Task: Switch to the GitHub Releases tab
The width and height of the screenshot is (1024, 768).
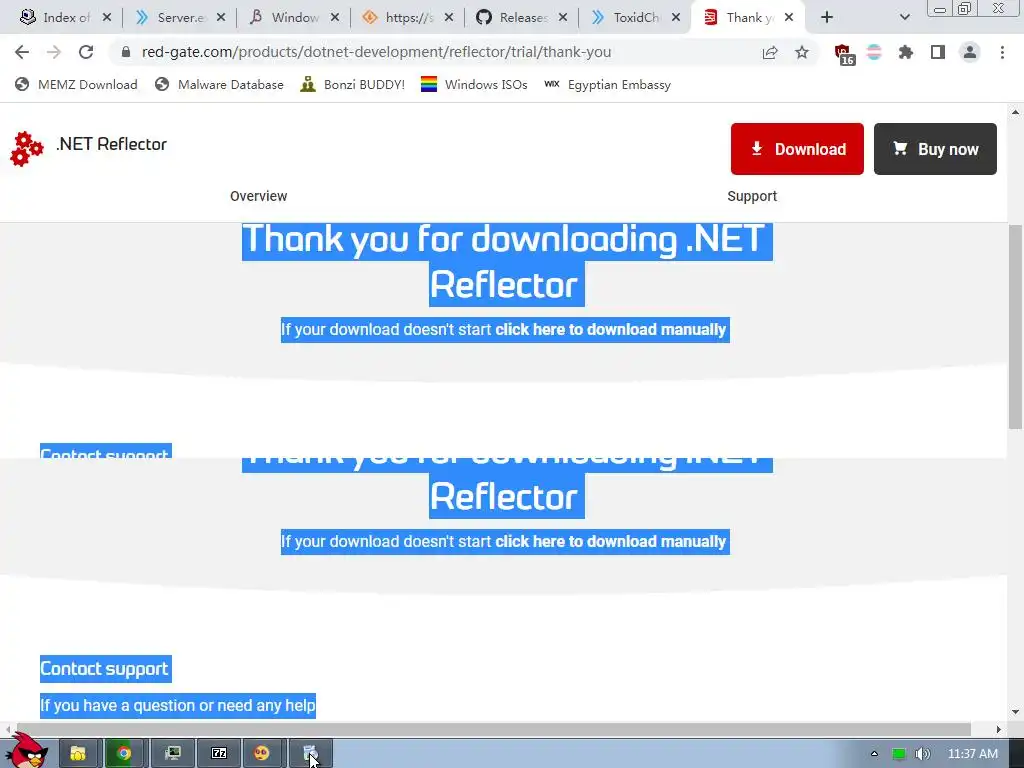Action: [x=520, y=18]
